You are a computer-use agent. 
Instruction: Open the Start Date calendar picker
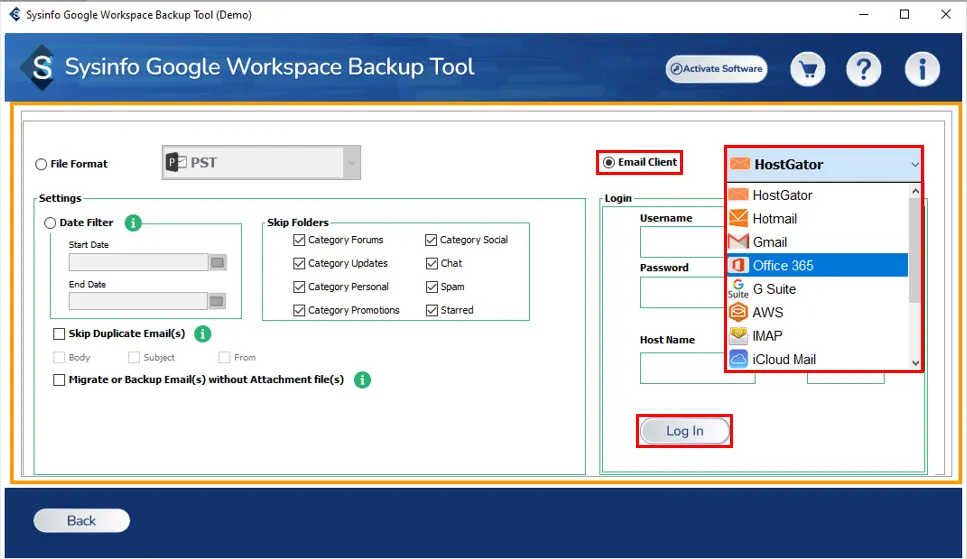(x=217, y=263)
